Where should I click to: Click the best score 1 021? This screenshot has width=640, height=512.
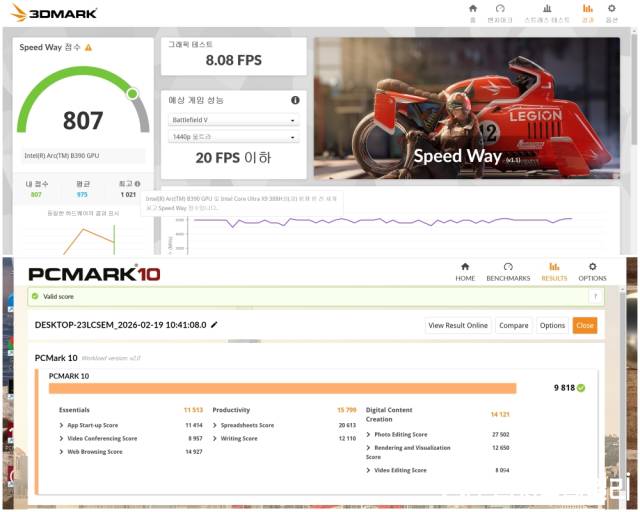[x=128, y=195]
